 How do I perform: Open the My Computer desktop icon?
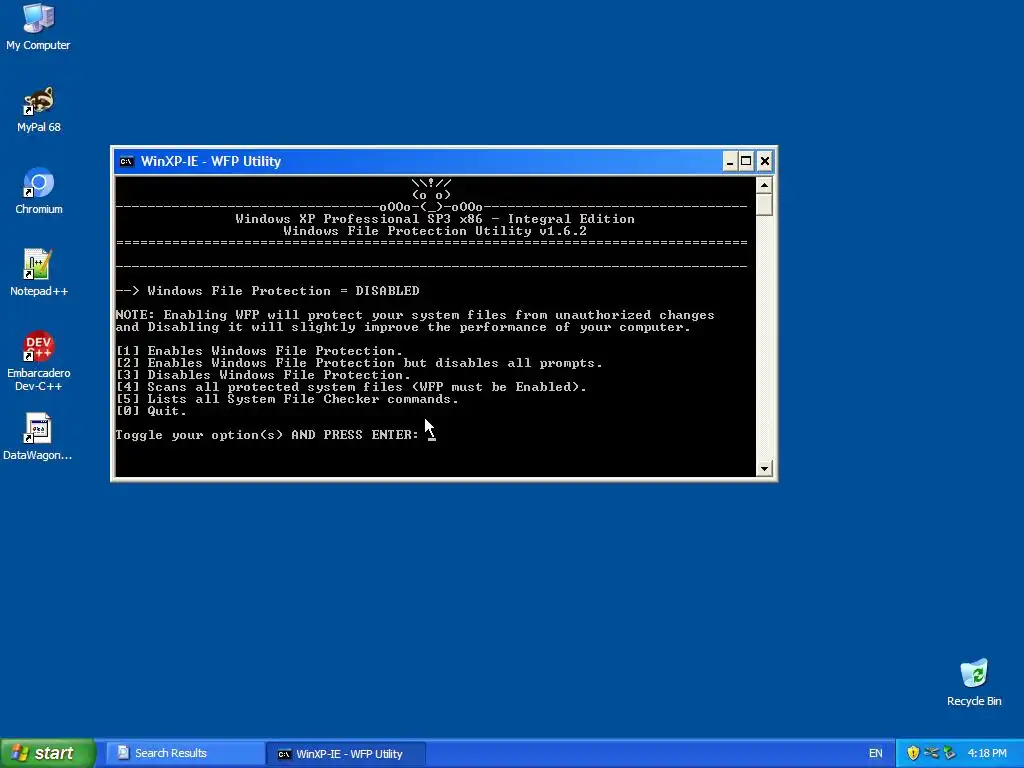[x=38, y=27]
